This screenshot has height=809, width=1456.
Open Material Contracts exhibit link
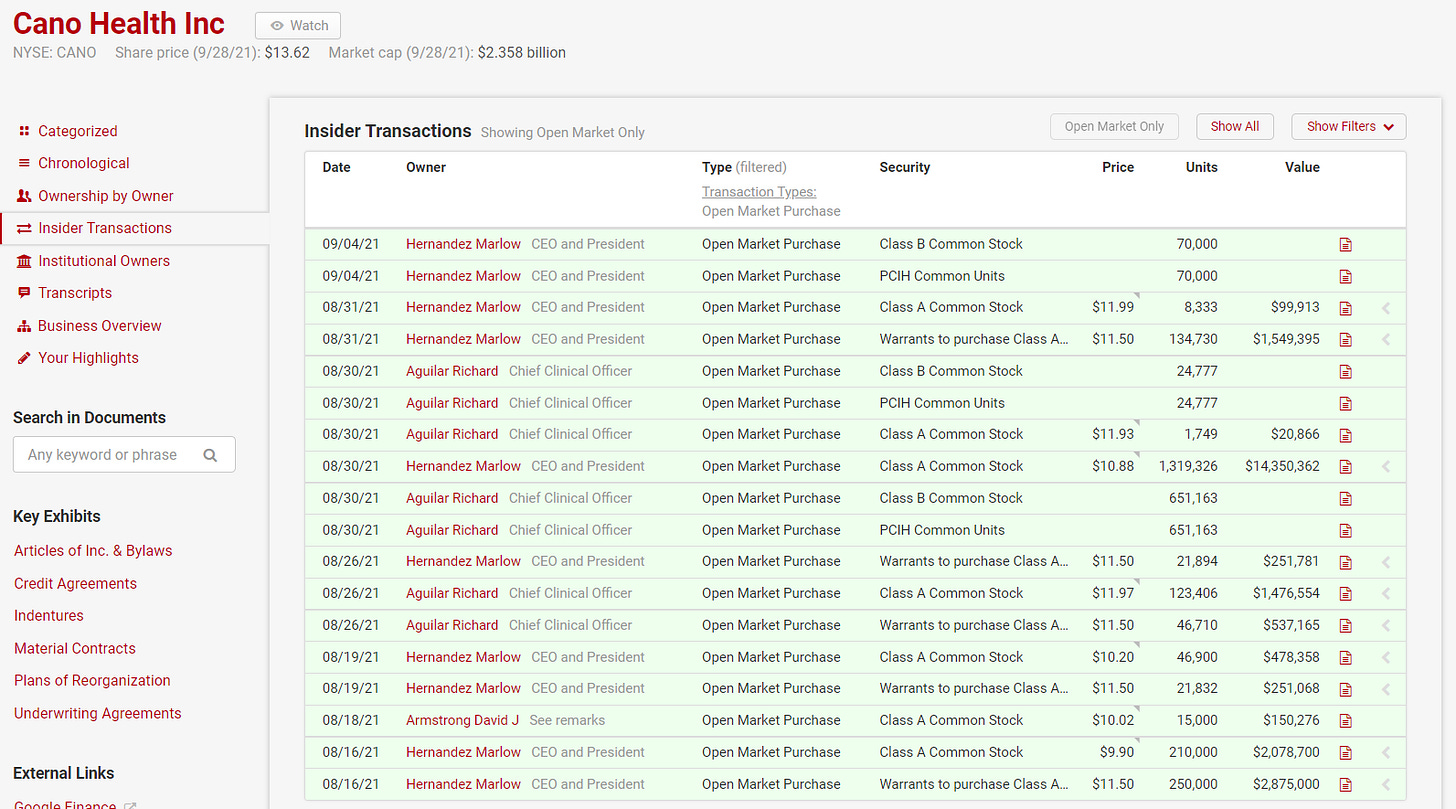click(75, 648)
